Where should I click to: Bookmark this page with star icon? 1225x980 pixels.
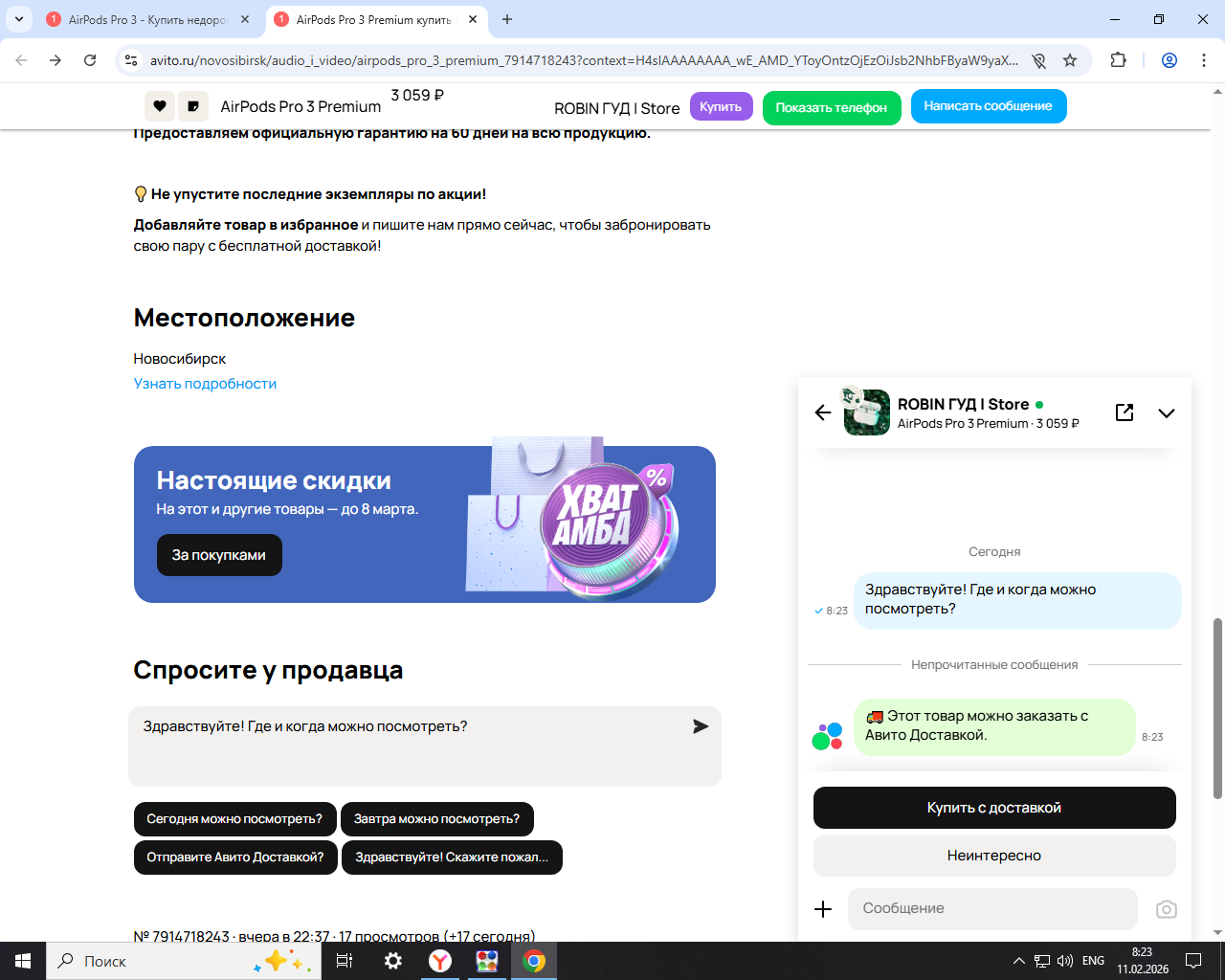pos(1070,60)
